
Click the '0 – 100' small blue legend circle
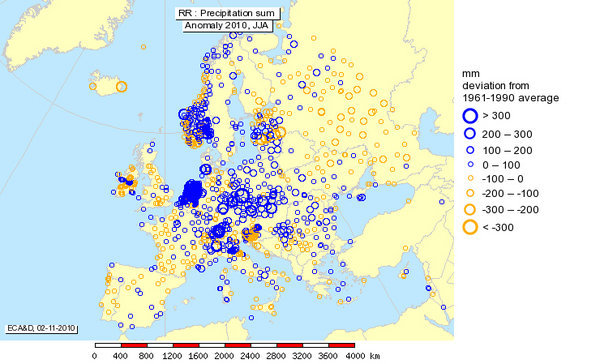(471, 165)
